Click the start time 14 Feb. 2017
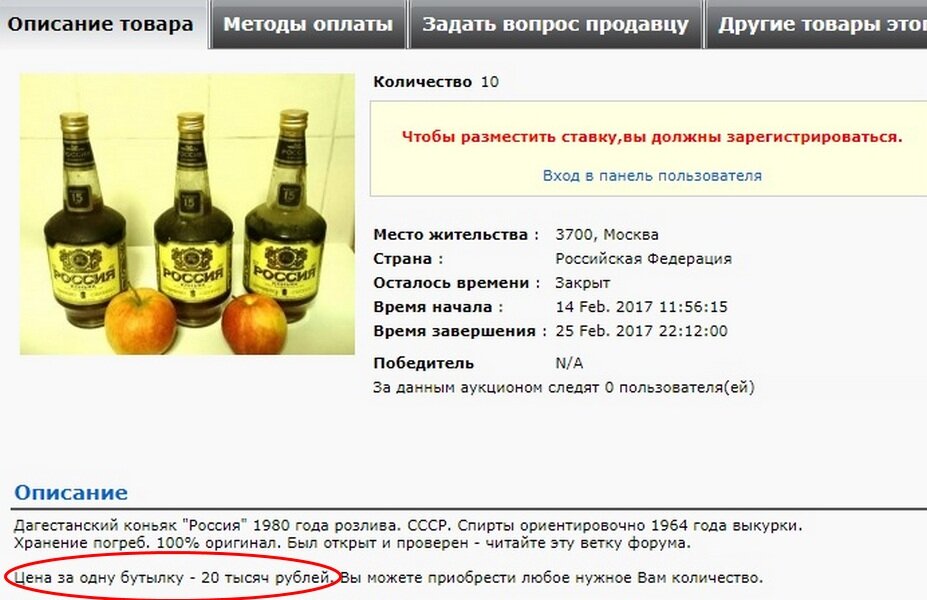 [641, 307]
